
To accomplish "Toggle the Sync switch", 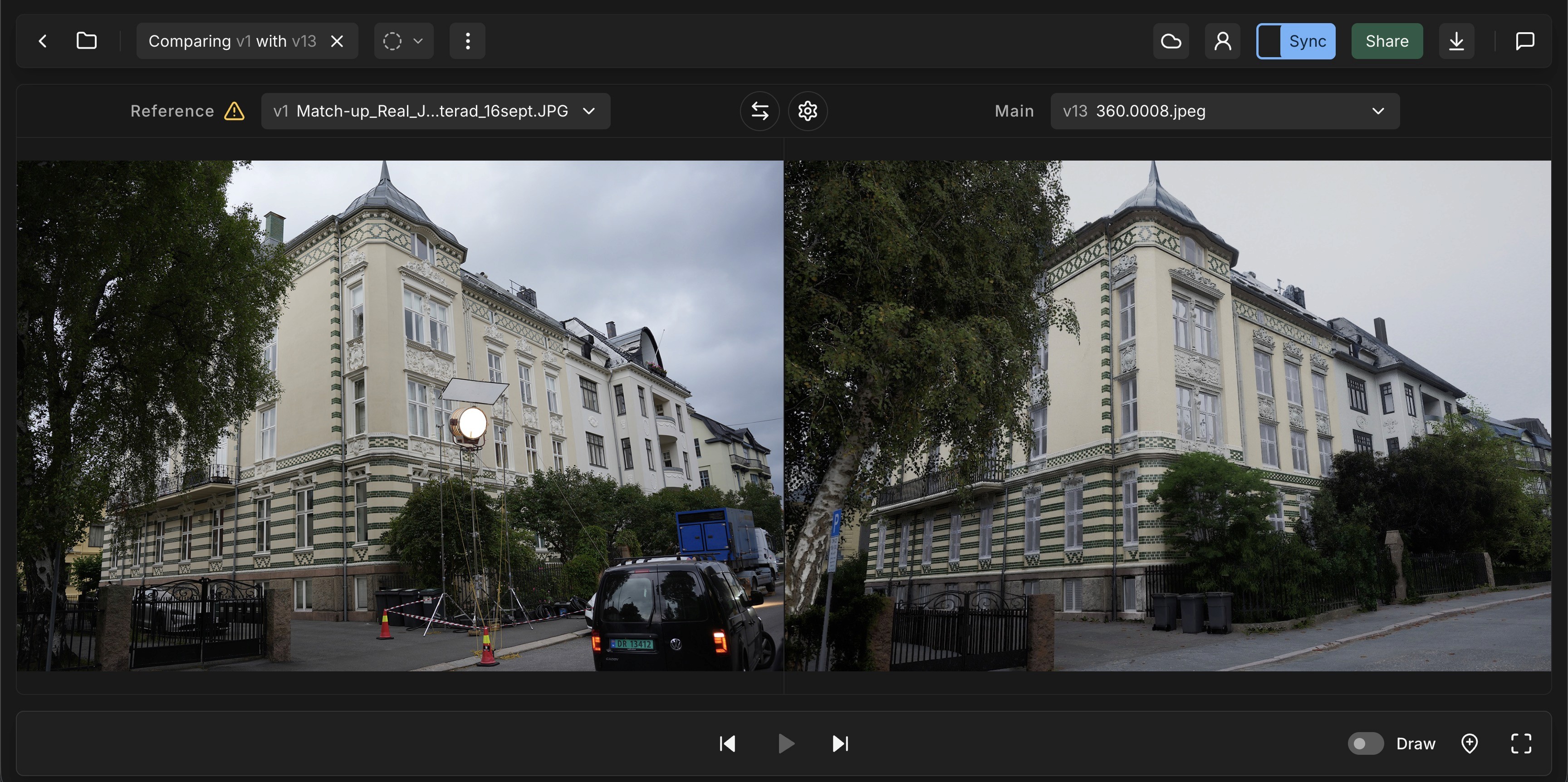I will pyautogui.click(x=1296, y=41).
